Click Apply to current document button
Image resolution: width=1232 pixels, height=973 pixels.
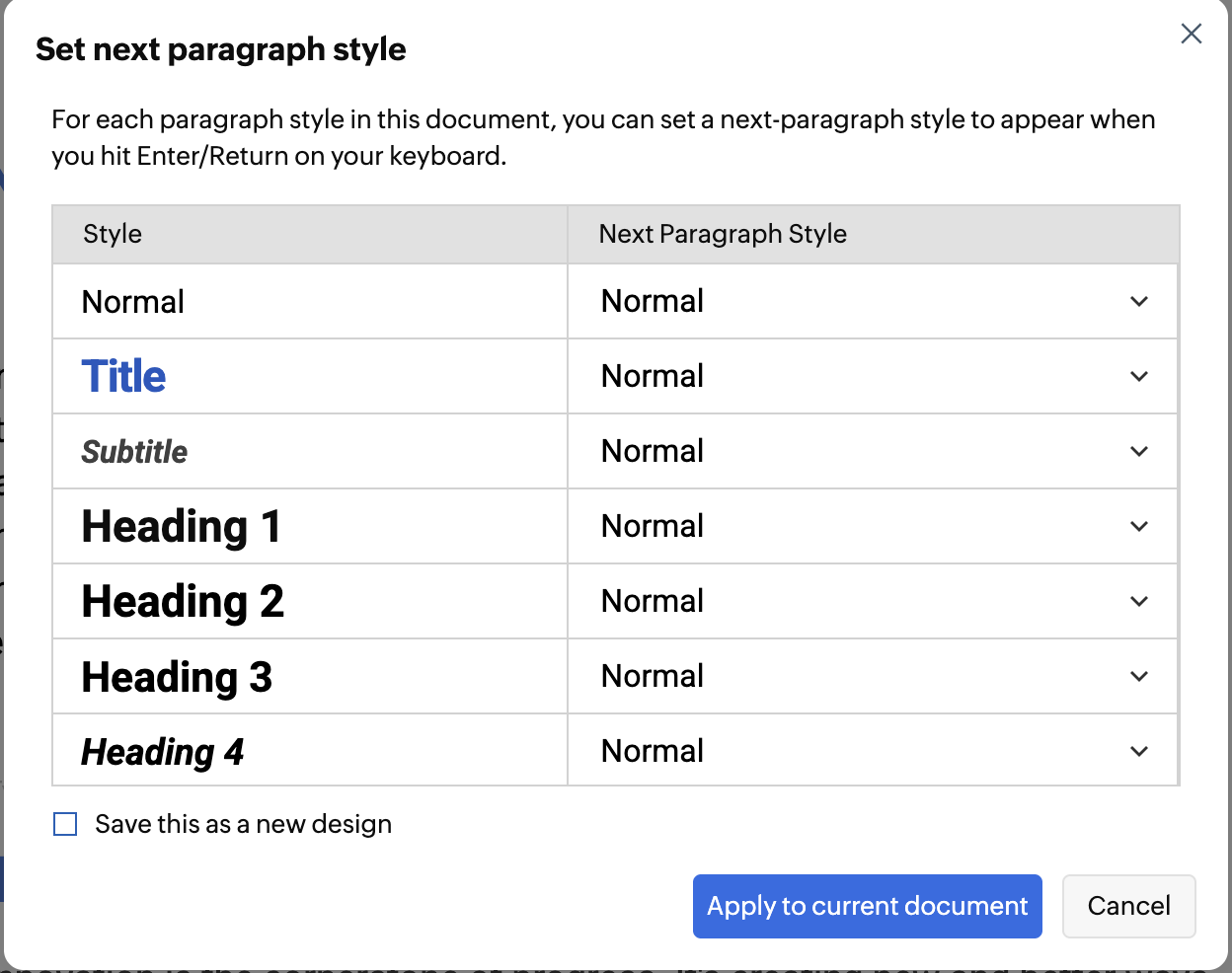point(867,906)
